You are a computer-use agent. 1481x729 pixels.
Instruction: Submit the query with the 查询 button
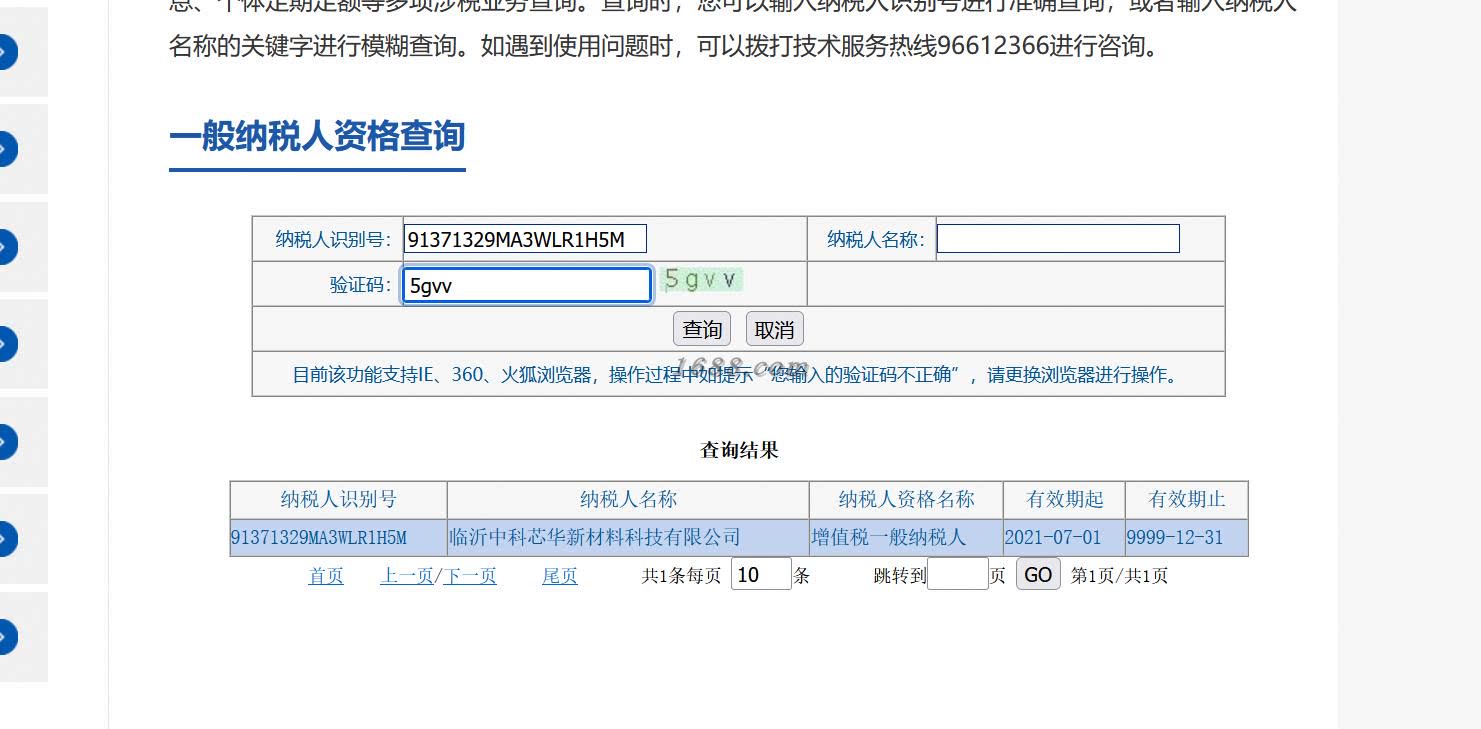(702, 329)
